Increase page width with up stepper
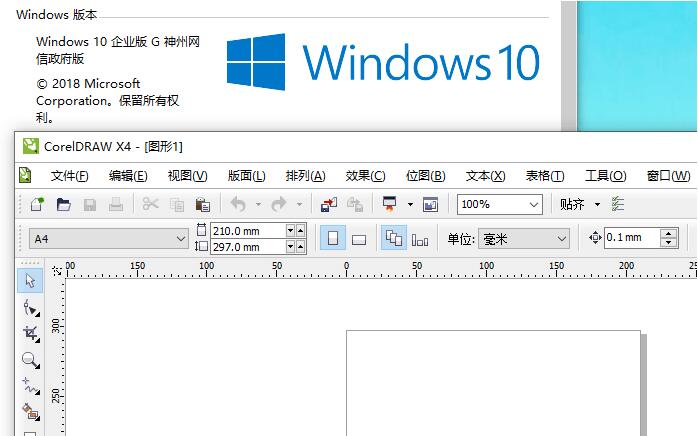This screenshot has height=436, width=698. 300,231
